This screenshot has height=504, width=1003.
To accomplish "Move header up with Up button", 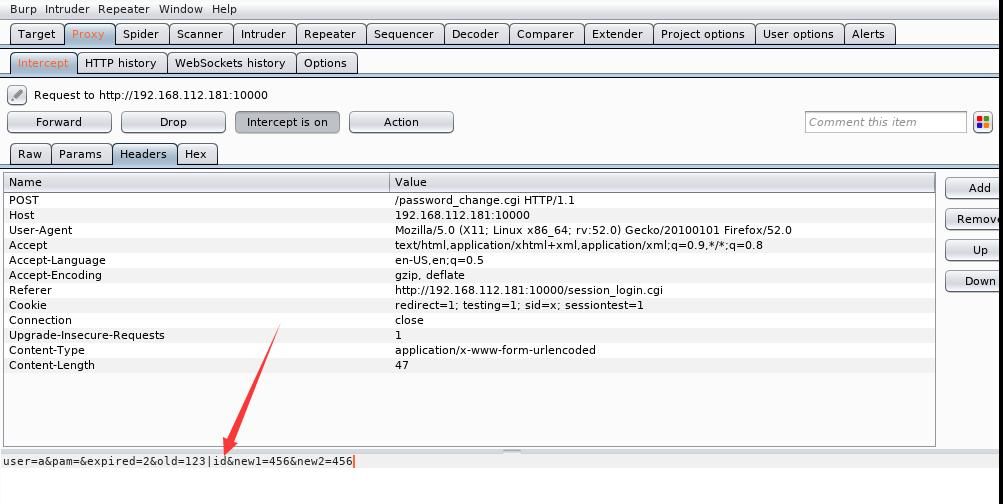I will tap(974, 250).
